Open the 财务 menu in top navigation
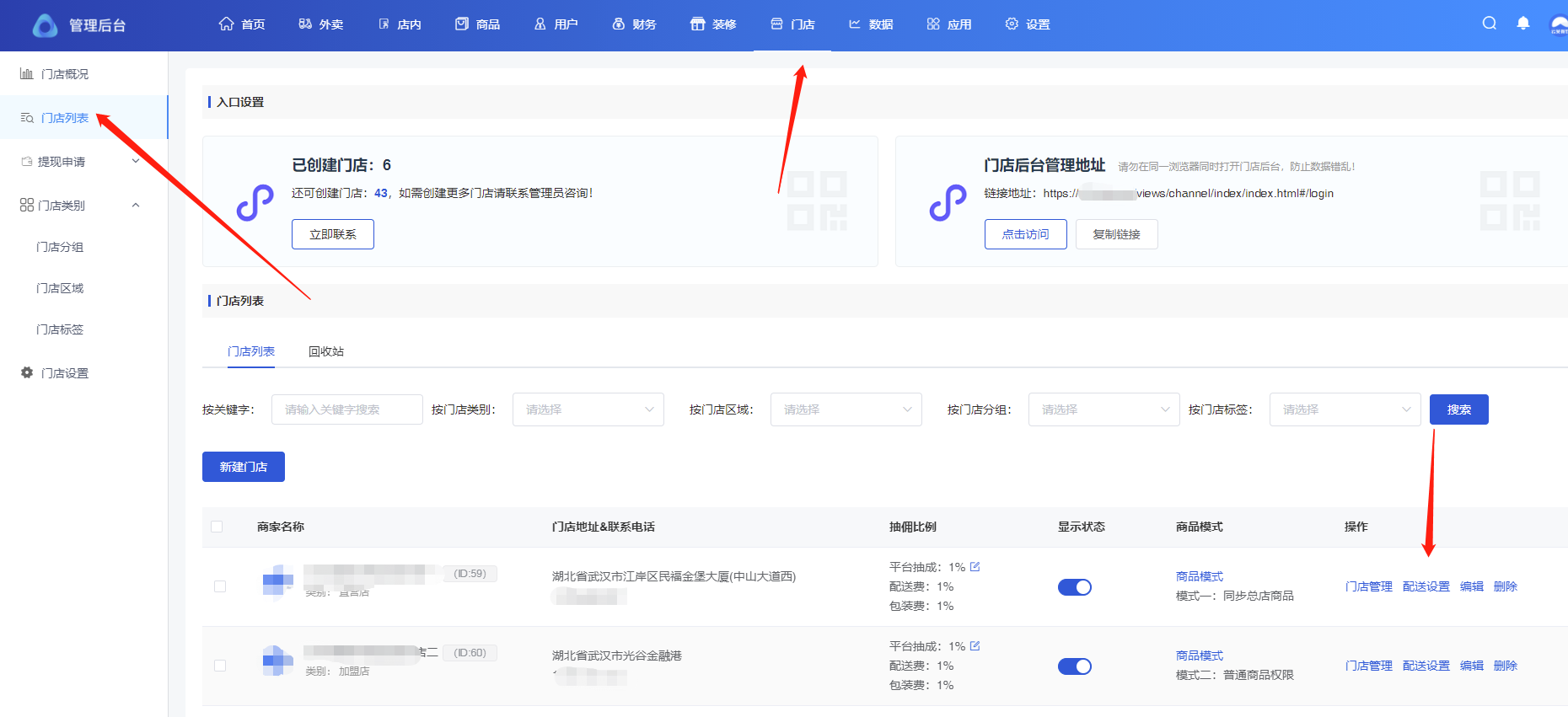This screenshot has width=1568, height=717. [x=634, y=24]
